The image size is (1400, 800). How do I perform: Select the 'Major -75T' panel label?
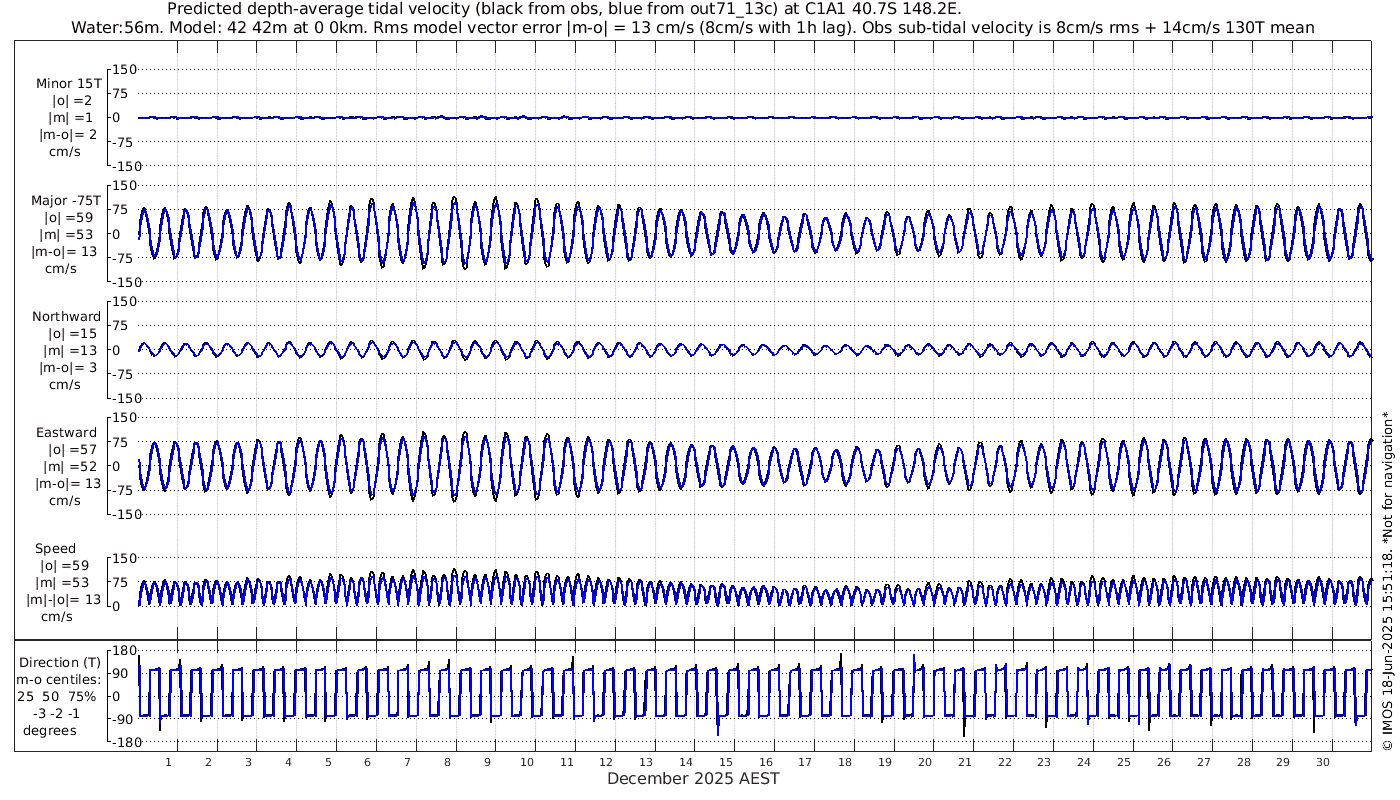(66, 201)
